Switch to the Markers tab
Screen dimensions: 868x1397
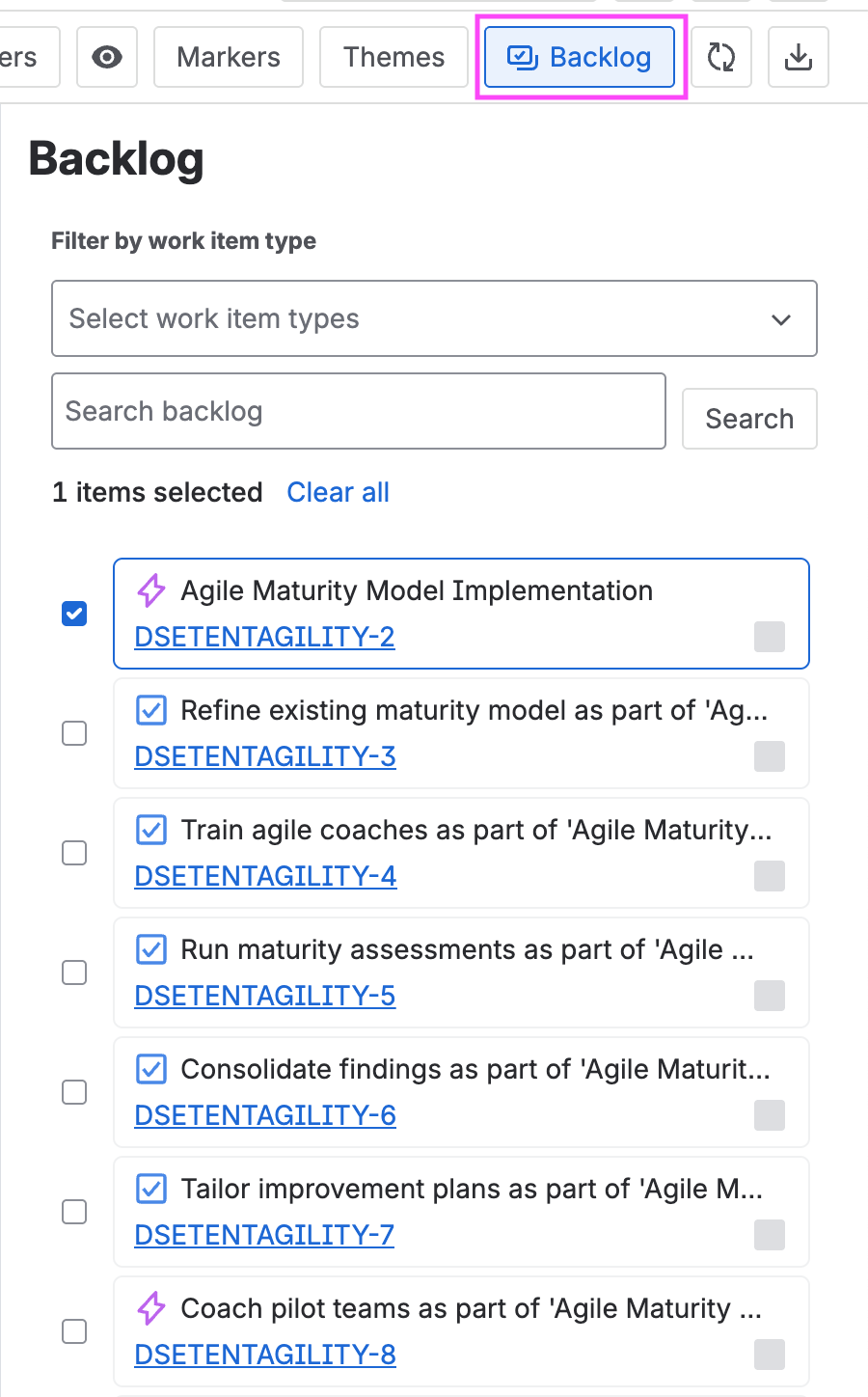coord(229,58)
